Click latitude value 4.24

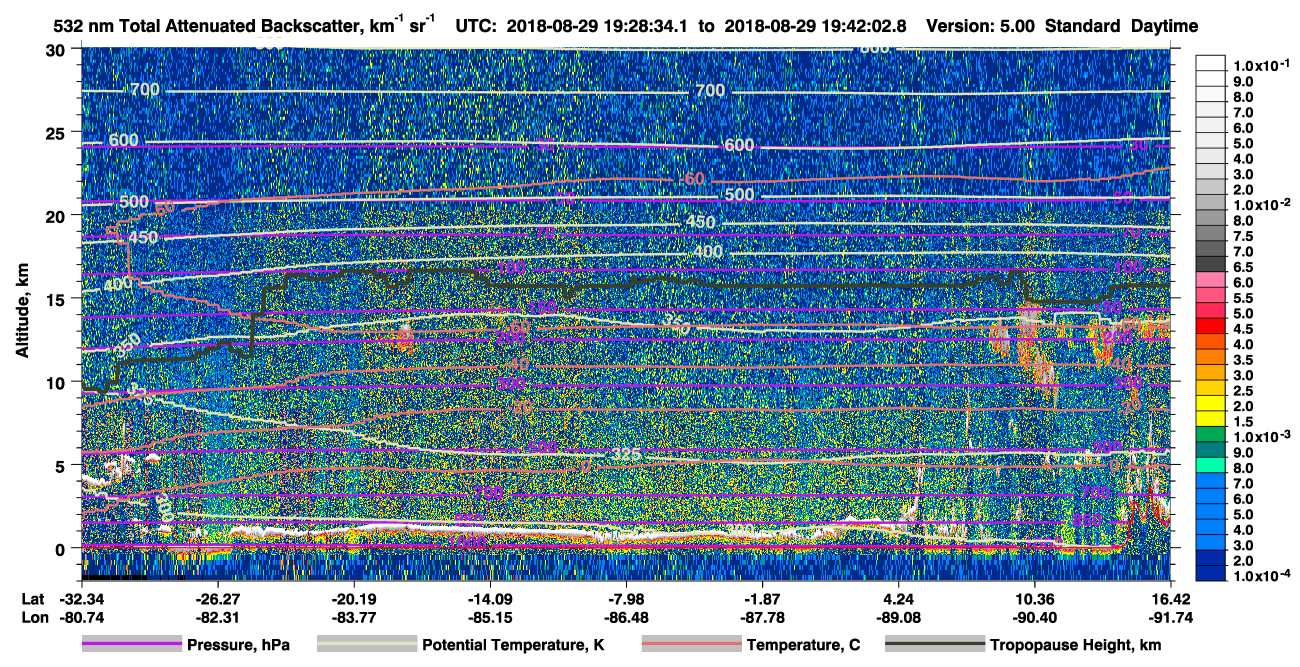[899, 598]
